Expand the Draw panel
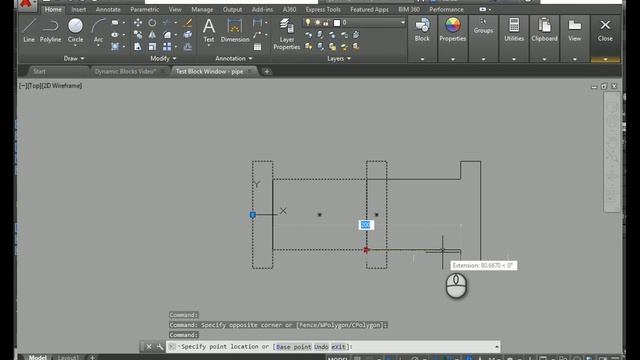This screenshot has height=360, width=640. 74,58
